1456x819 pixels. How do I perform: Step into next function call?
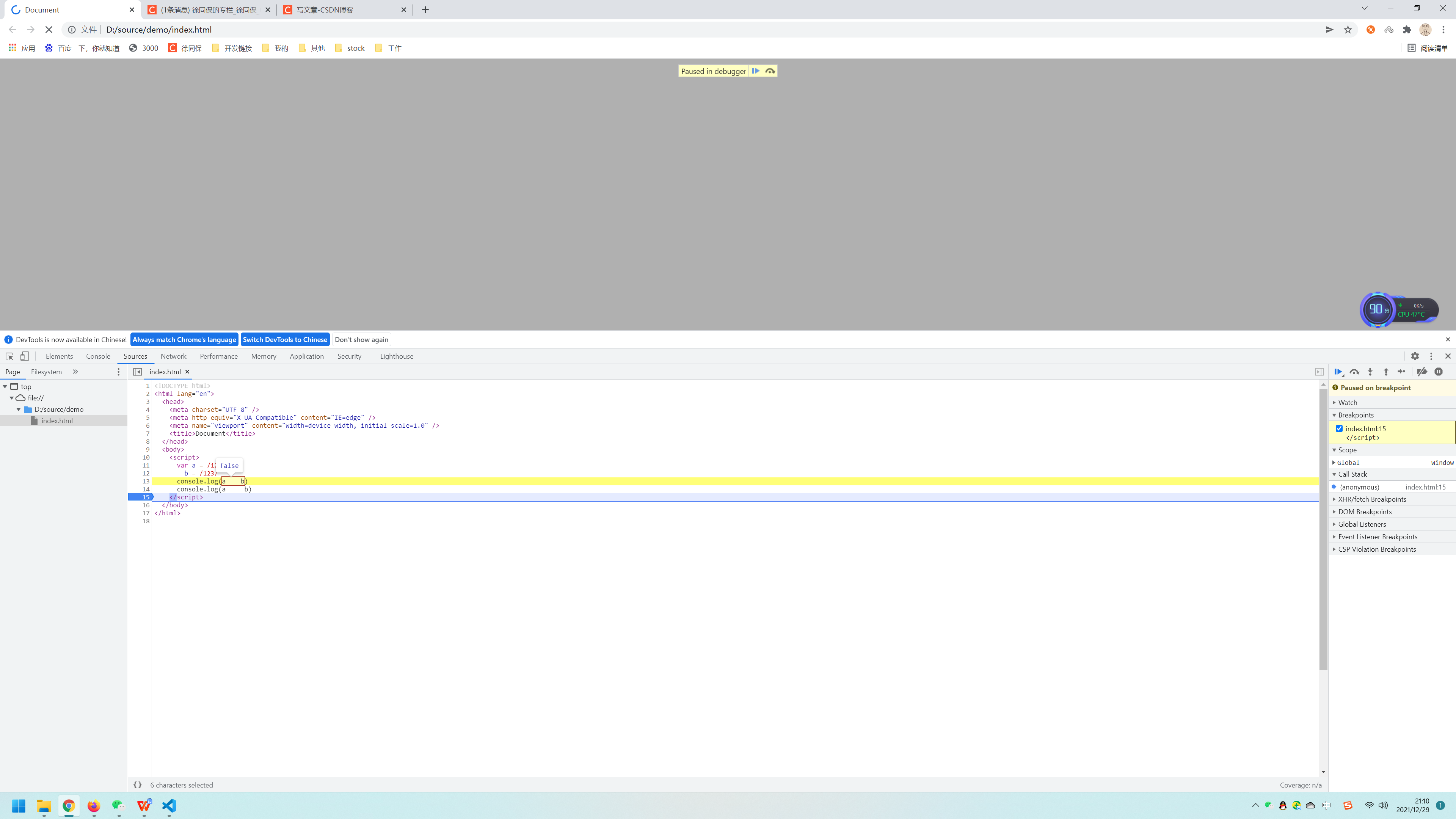coord(1370,371)
